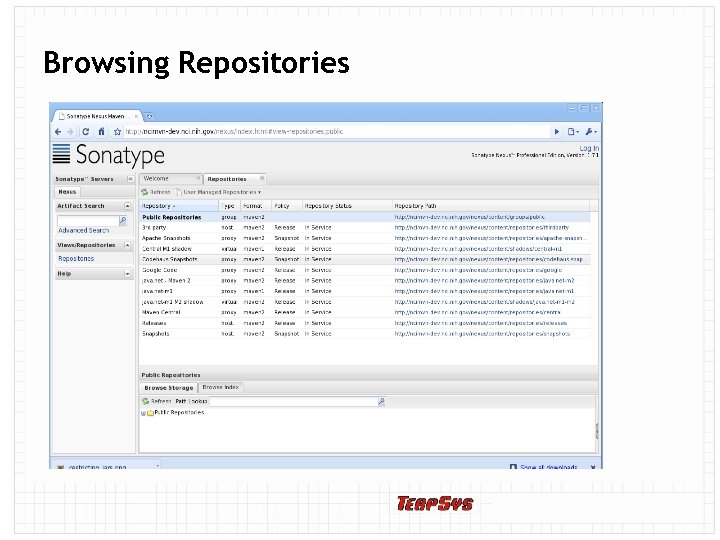
Task: Open the Advanced Search link
Action: pos(84,231)
